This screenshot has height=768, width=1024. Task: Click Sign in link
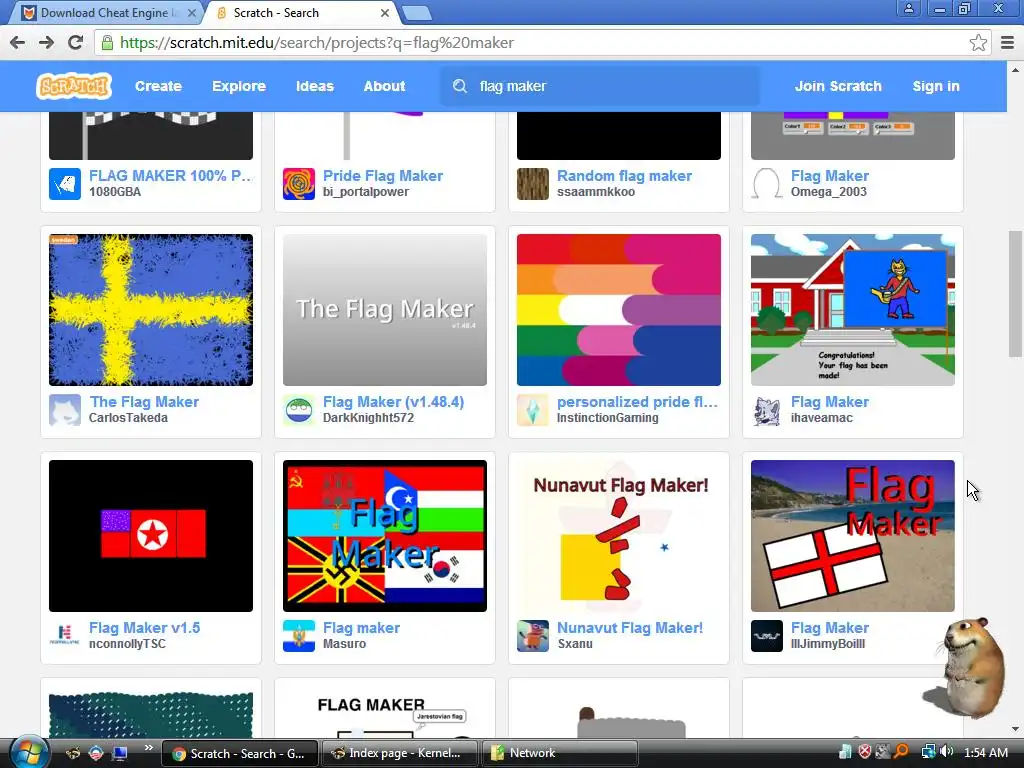tap(936, 86)
